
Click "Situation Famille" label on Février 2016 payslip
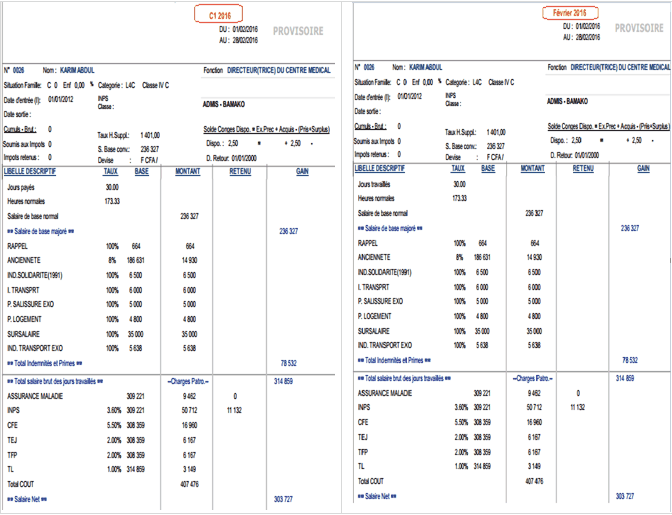[x=373, y=82]
